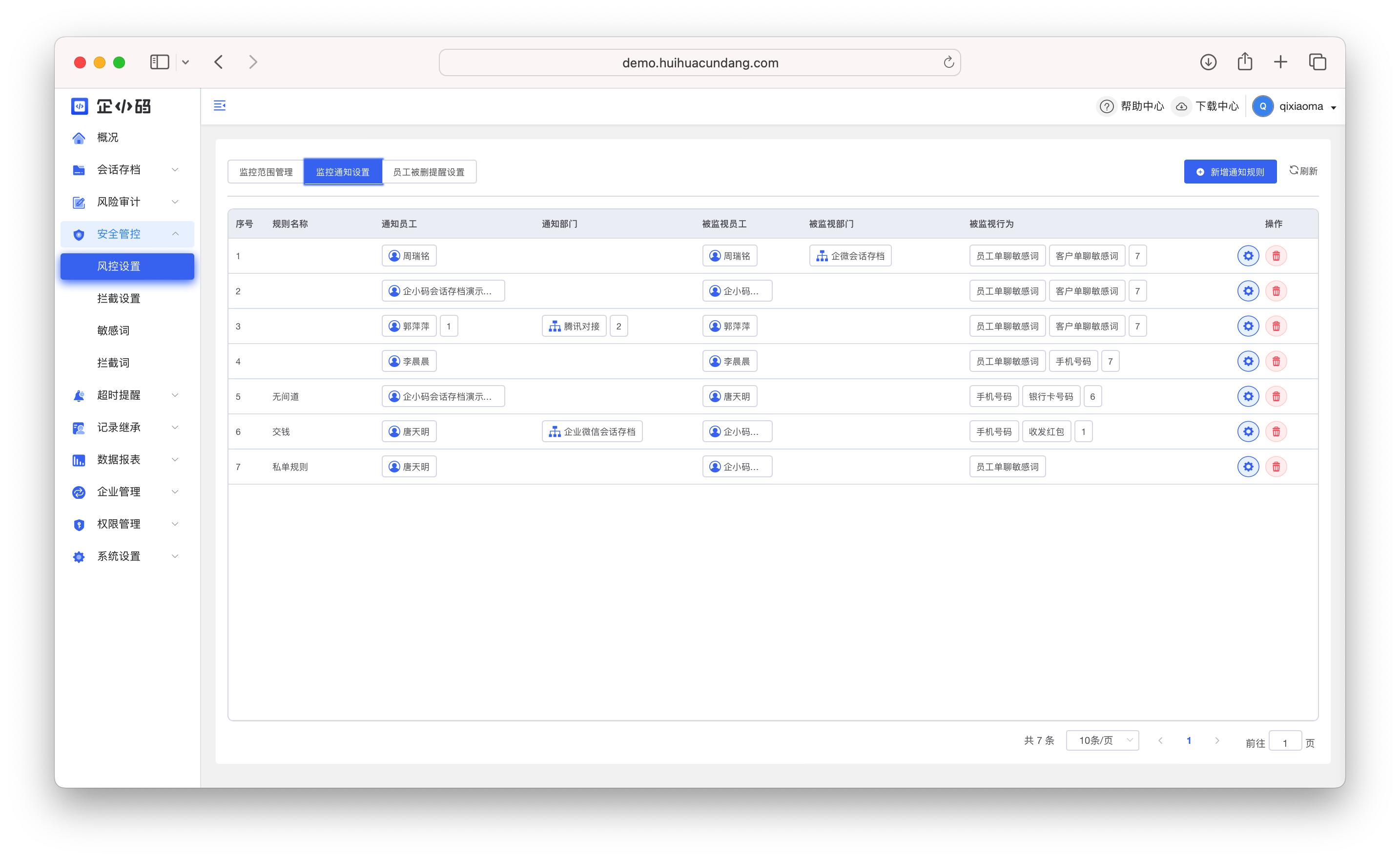
Task: Click the 被监视行为 column header
Action: (991, 224)
